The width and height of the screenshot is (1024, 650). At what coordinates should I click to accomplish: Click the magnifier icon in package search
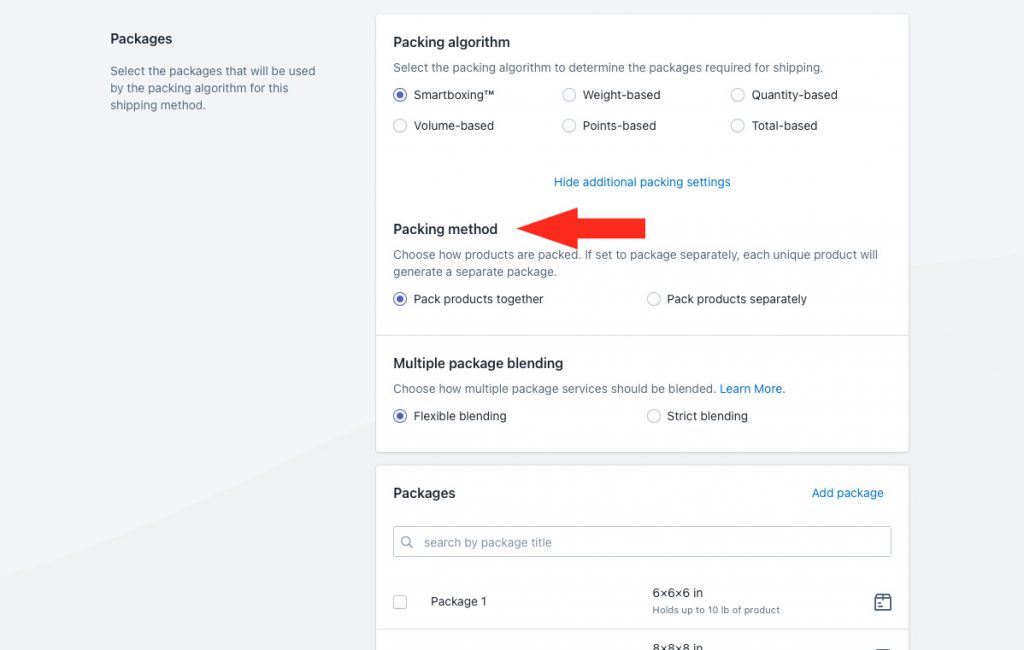coord(407,542)
